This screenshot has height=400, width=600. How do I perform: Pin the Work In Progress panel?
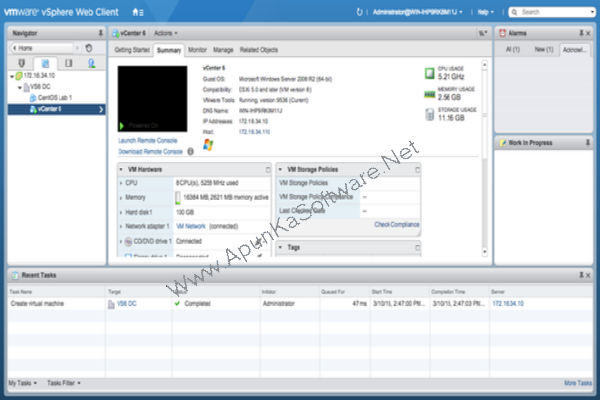(x=588, y=143)
